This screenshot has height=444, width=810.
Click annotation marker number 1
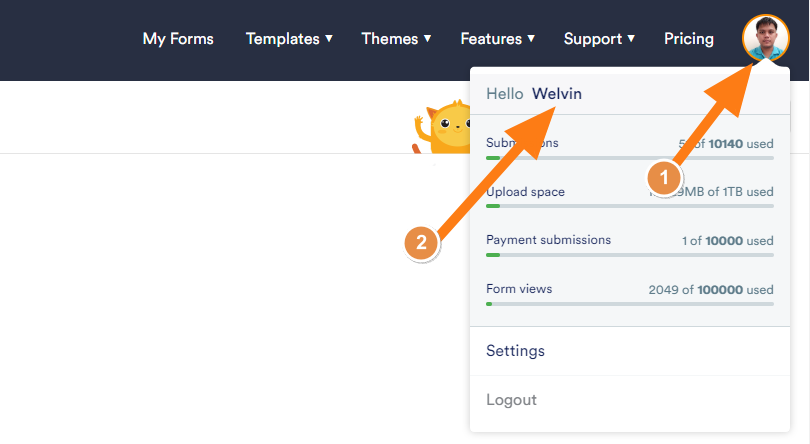pyautogui.click(x=661, y=178)
